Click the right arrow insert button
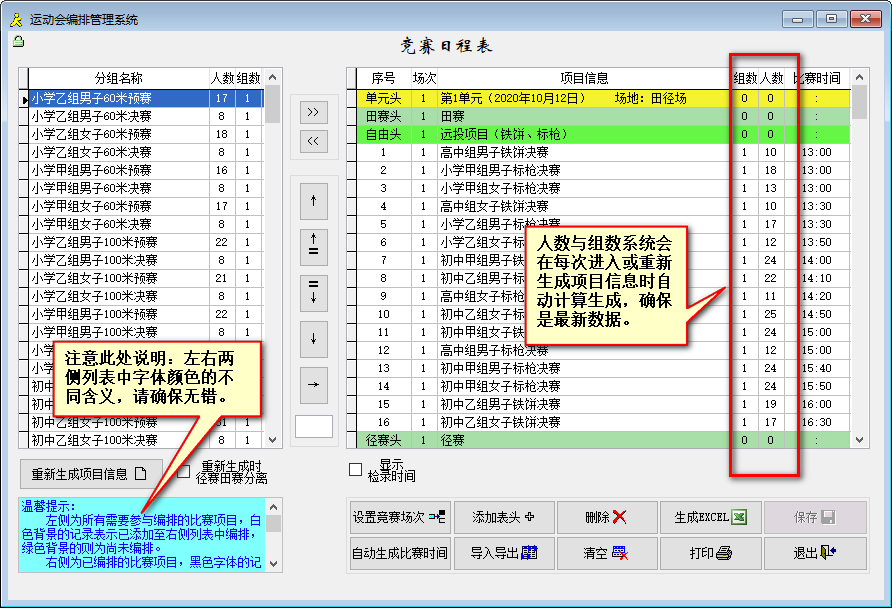 [x=314, y=384]
